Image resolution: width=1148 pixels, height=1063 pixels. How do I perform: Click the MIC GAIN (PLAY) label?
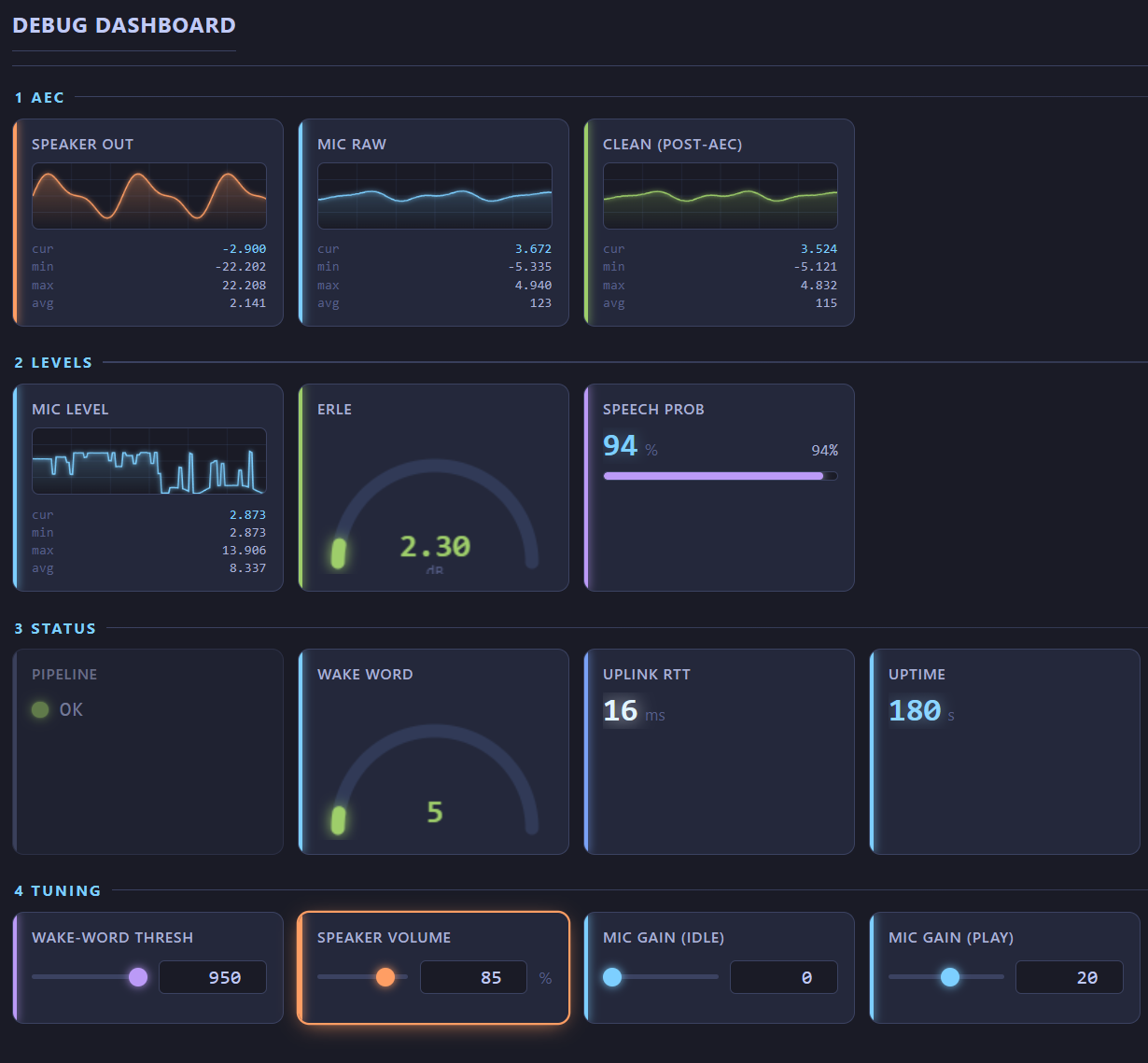pos(951,937)
